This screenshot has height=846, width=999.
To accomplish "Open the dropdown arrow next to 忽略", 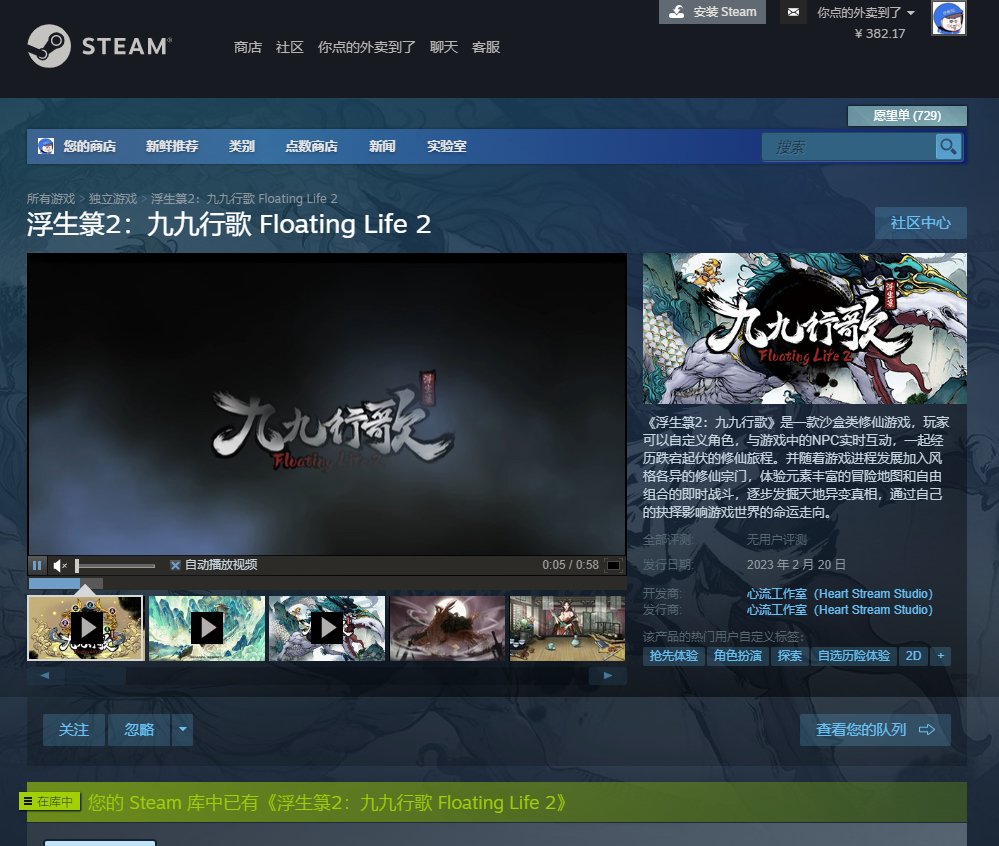I will [182, 730].
